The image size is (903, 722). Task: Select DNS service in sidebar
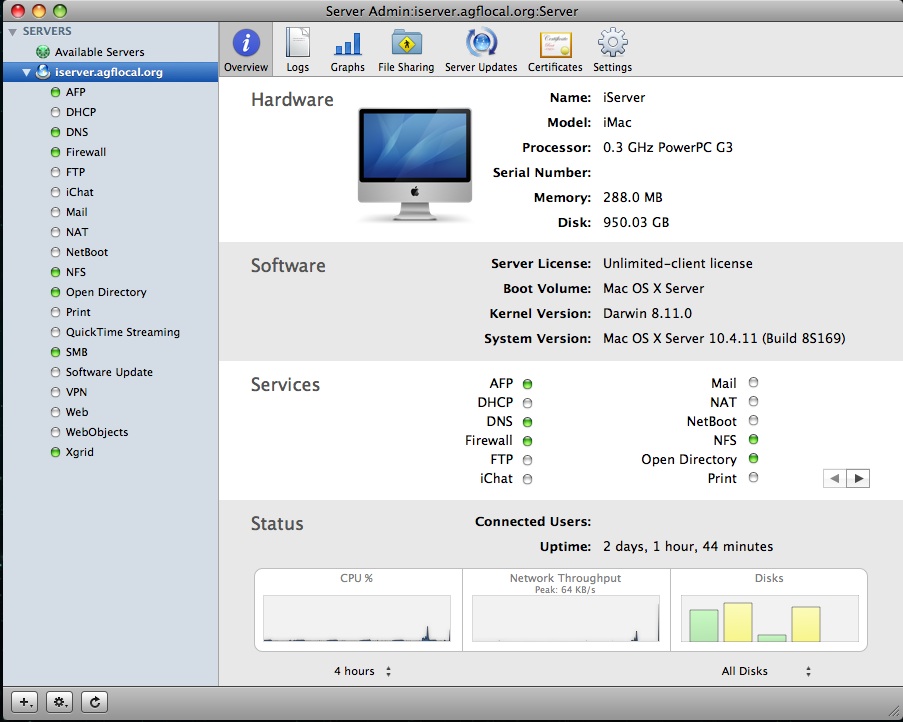pyautogui.click(x=111, y=132)
